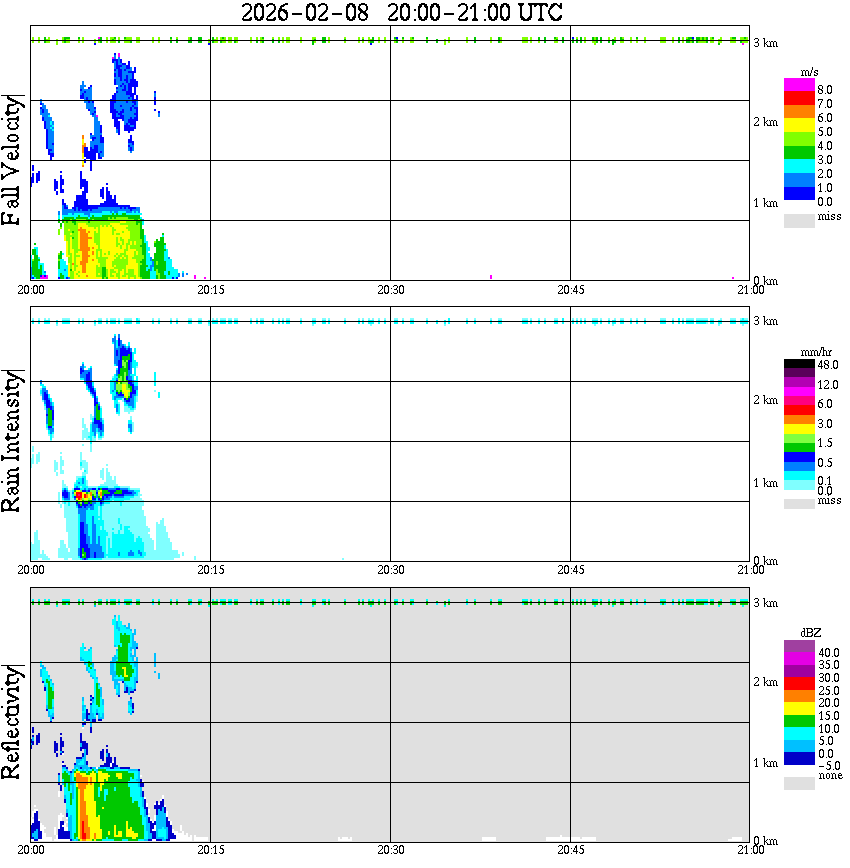Click the Rain Intensity axis label

tap(11, 441)
